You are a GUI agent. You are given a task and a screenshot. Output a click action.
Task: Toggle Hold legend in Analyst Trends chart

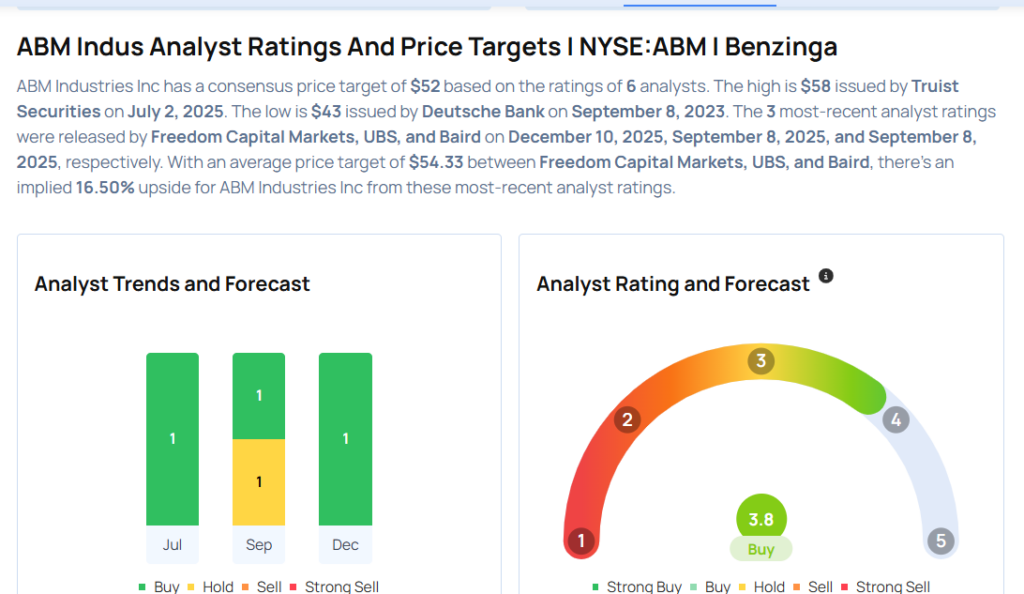click(x=210, y=587)
